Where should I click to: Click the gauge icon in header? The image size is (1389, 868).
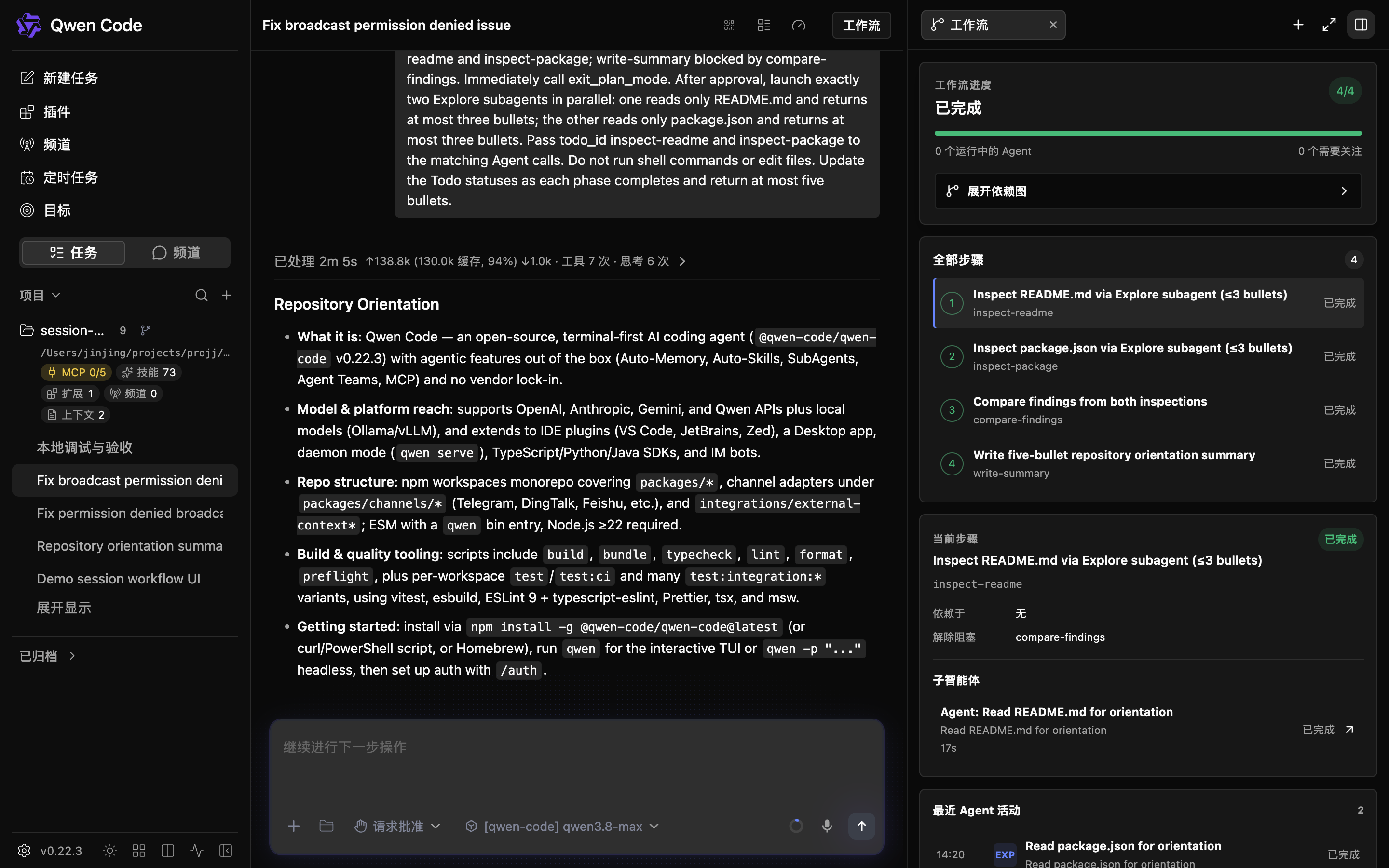798,25
